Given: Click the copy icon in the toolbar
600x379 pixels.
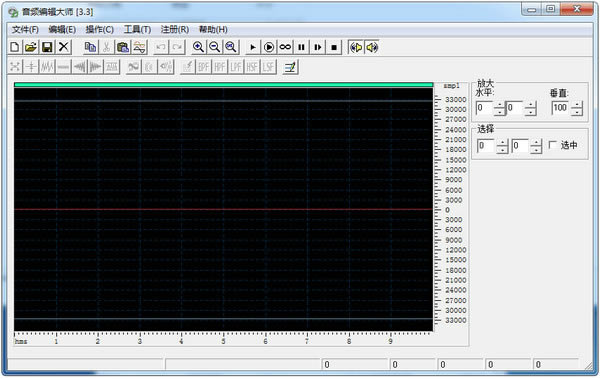Looking at the screenshot, I should pos(90,47).
